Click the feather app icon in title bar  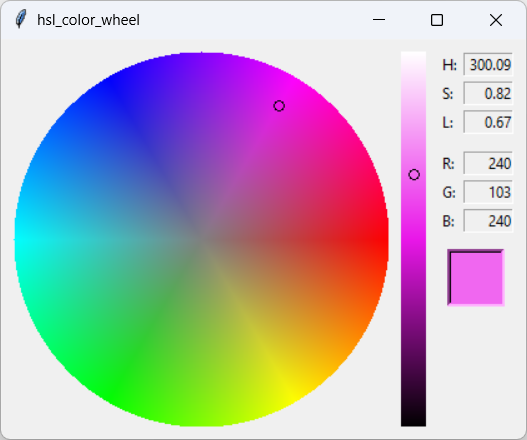tap(21, 19)
